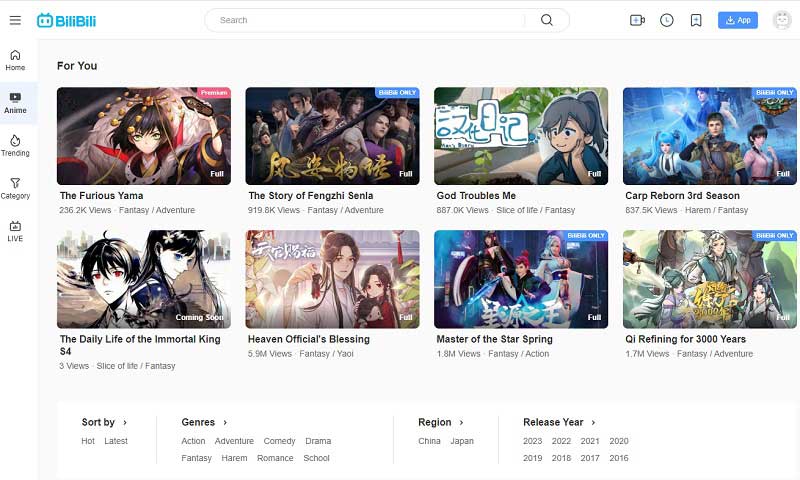Click the App download button
Image resolution: width=800 pixels, height=480 pixels.
(x=738, y=20)
